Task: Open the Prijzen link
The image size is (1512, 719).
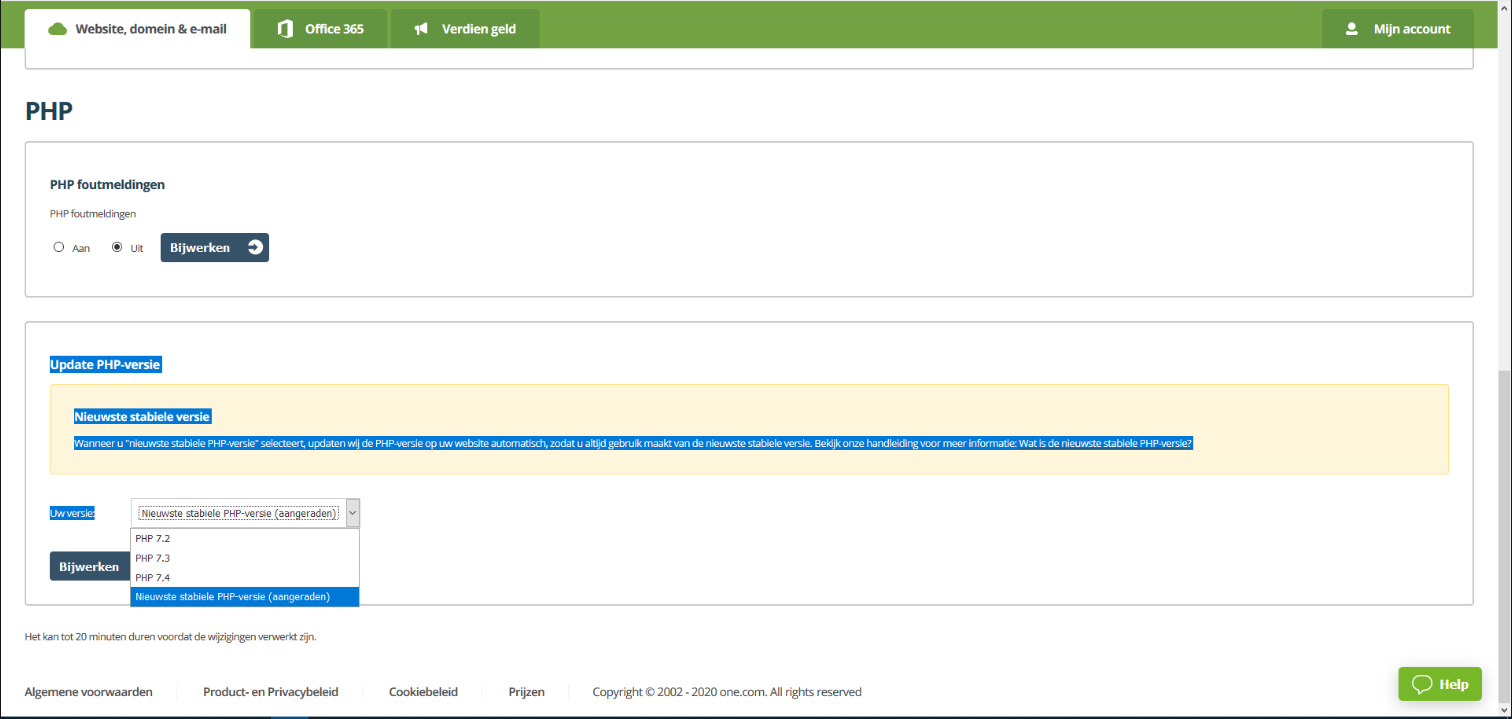Action: 526,692
